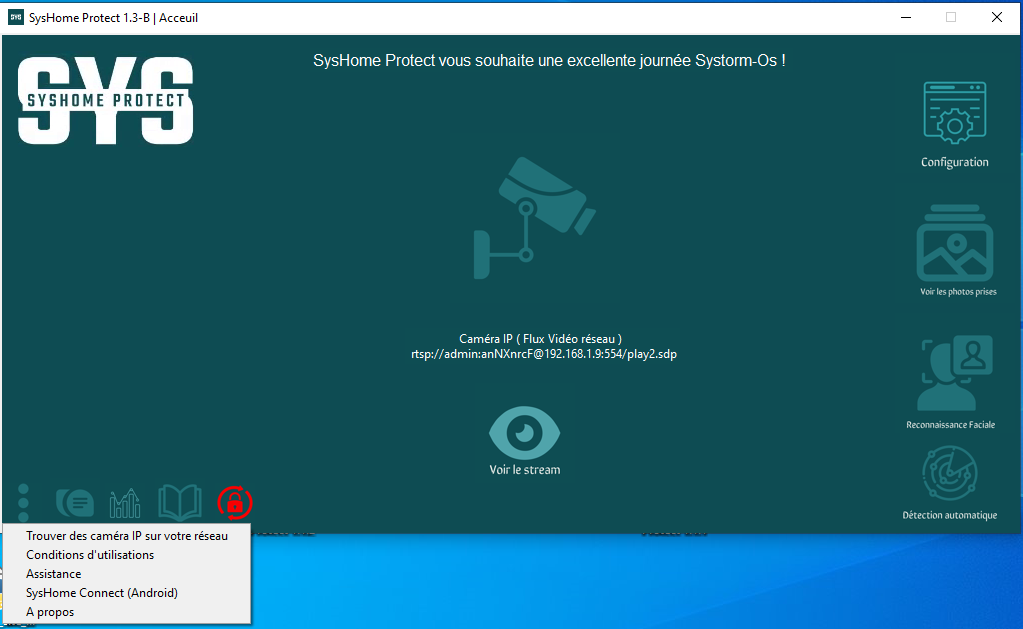Screen dimensions: 1023x629
Task: Choose the Assistance menu entry
Action: coord(127,574)
